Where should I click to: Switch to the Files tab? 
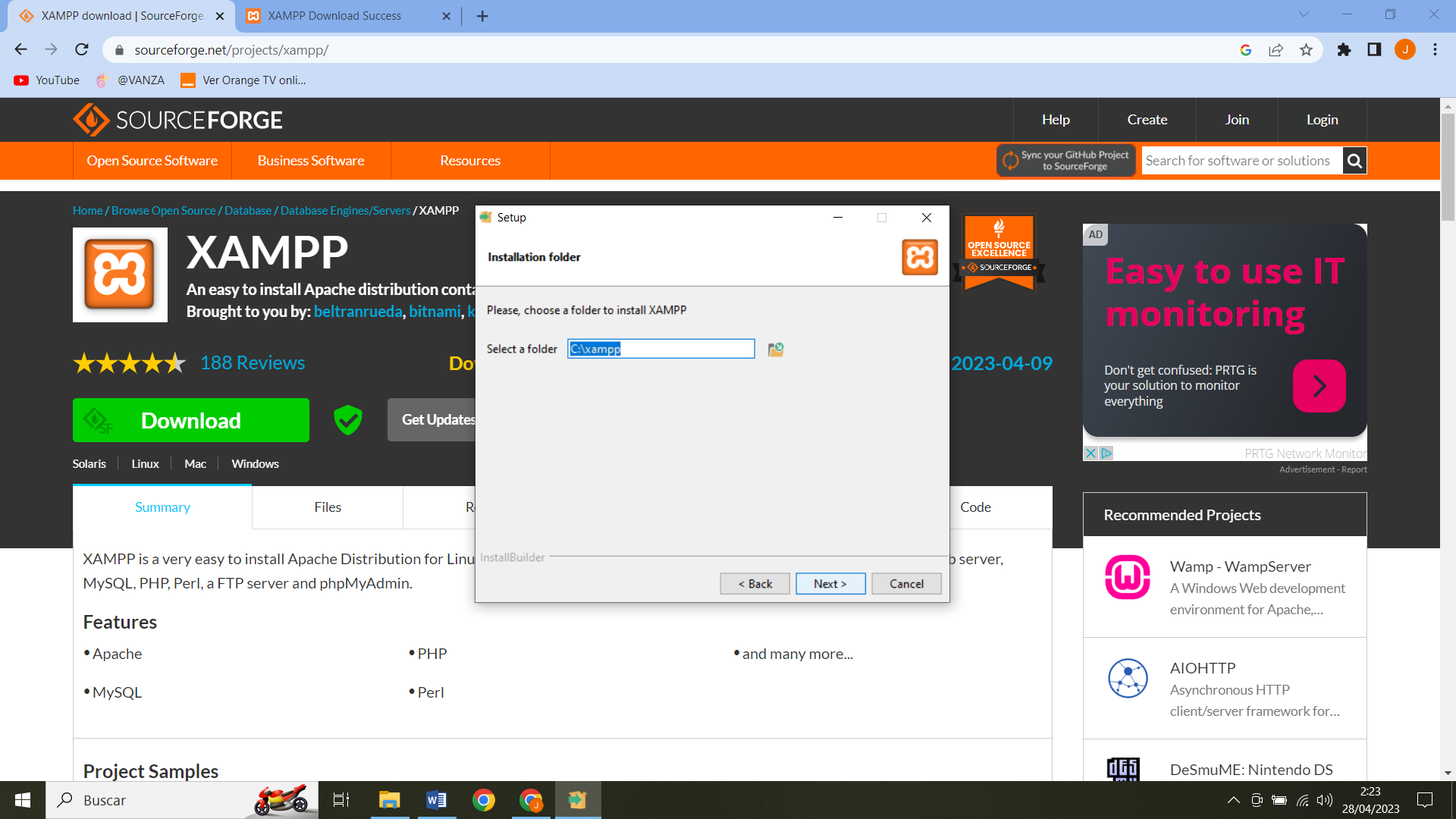[327, 507]
